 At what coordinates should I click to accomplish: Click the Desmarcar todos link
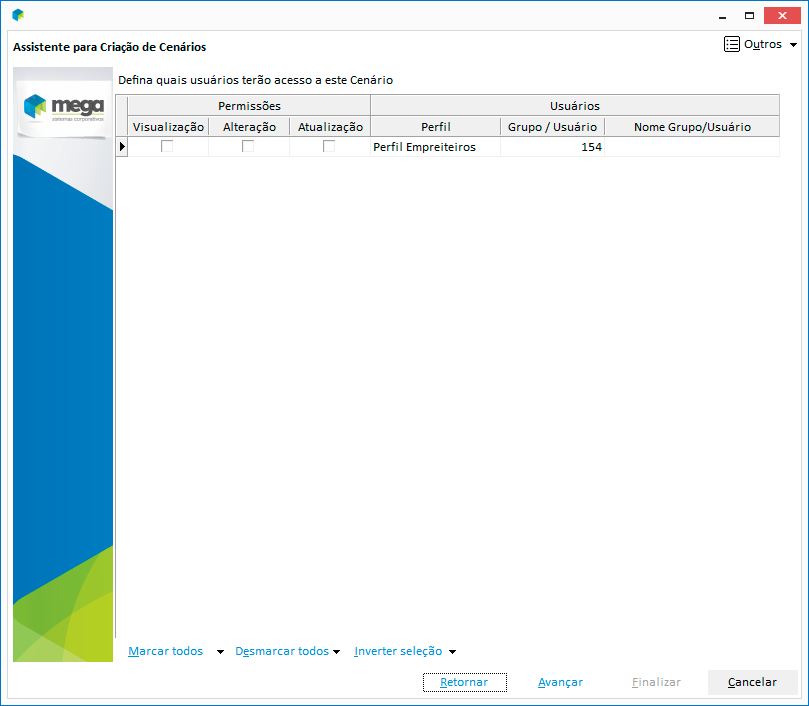pos(281,652)
